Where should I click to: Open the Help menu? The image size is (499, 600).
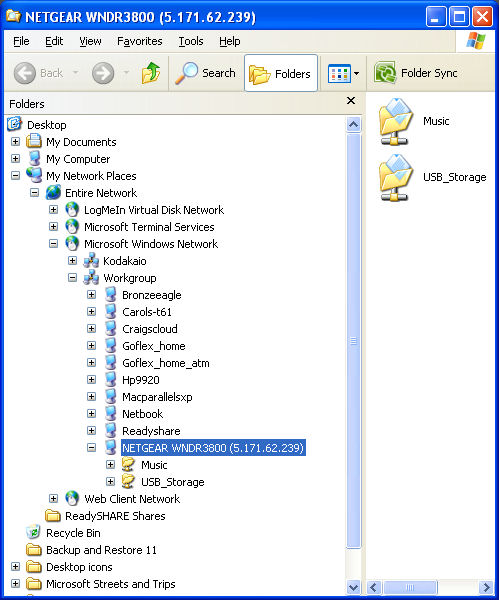click(x=230, y=41)
